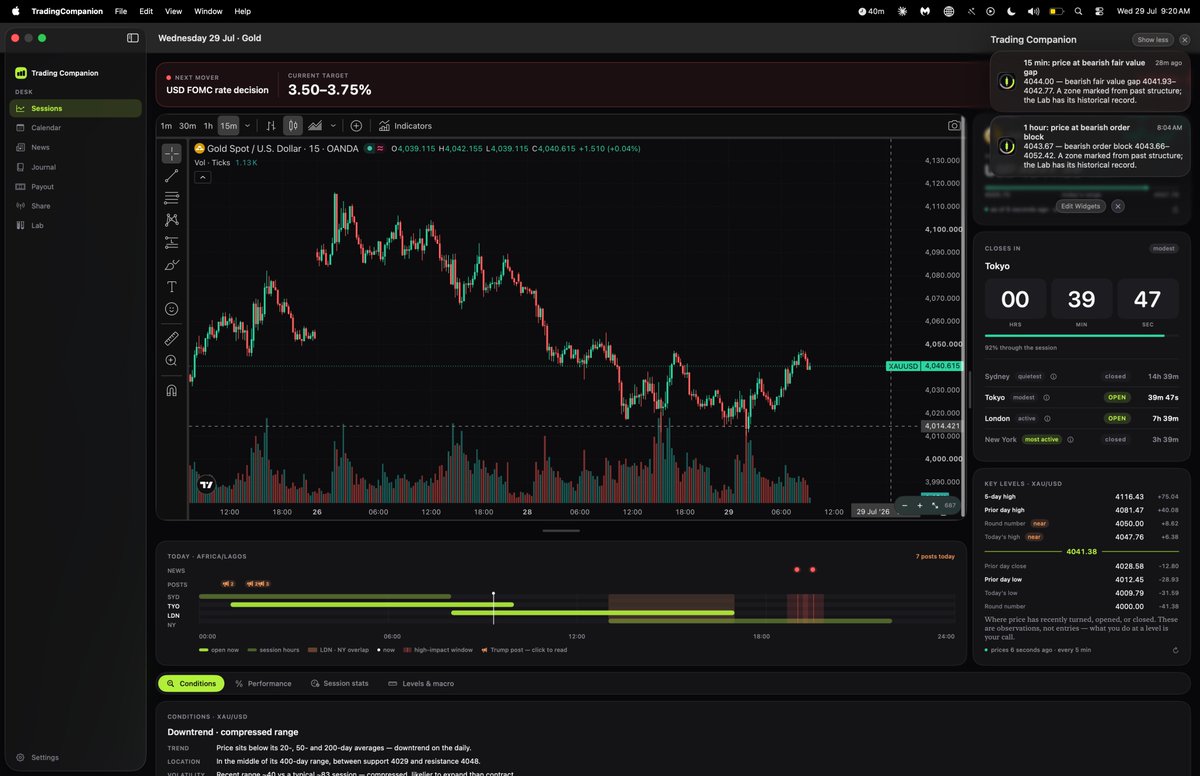The image size is (1200, 776).
Task: Open Payout in the sidebar
Action: tap(76, 186)
